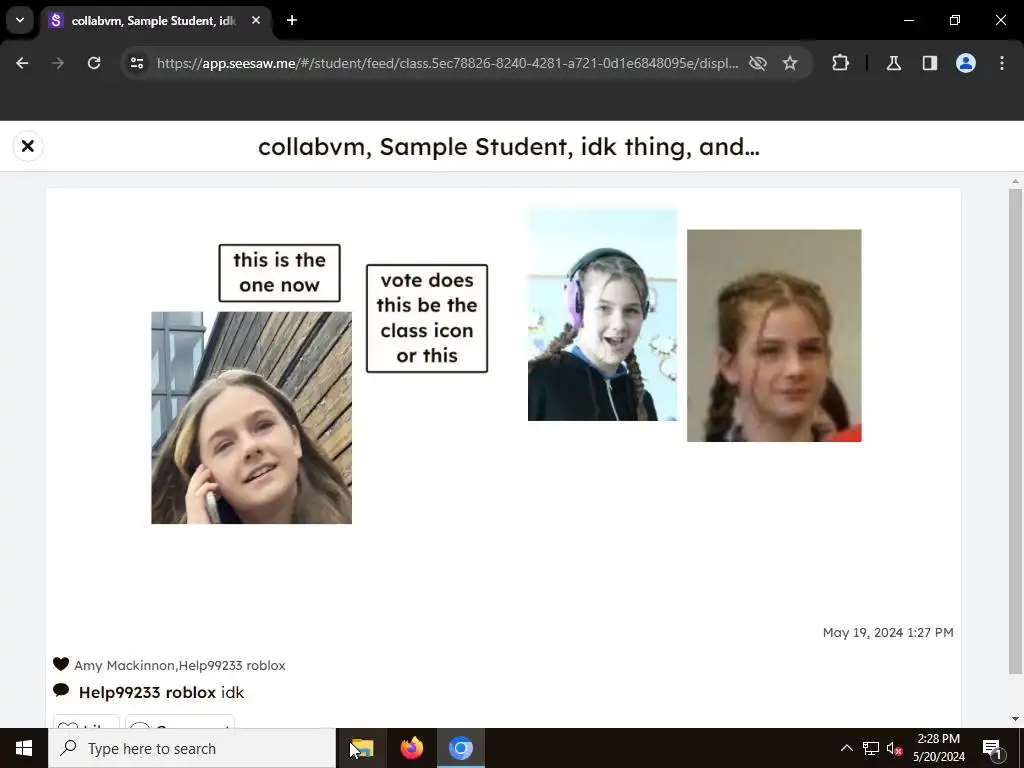The image size is (1024, 768).
Task: Click the girl with braids photo
Action: 774,336
